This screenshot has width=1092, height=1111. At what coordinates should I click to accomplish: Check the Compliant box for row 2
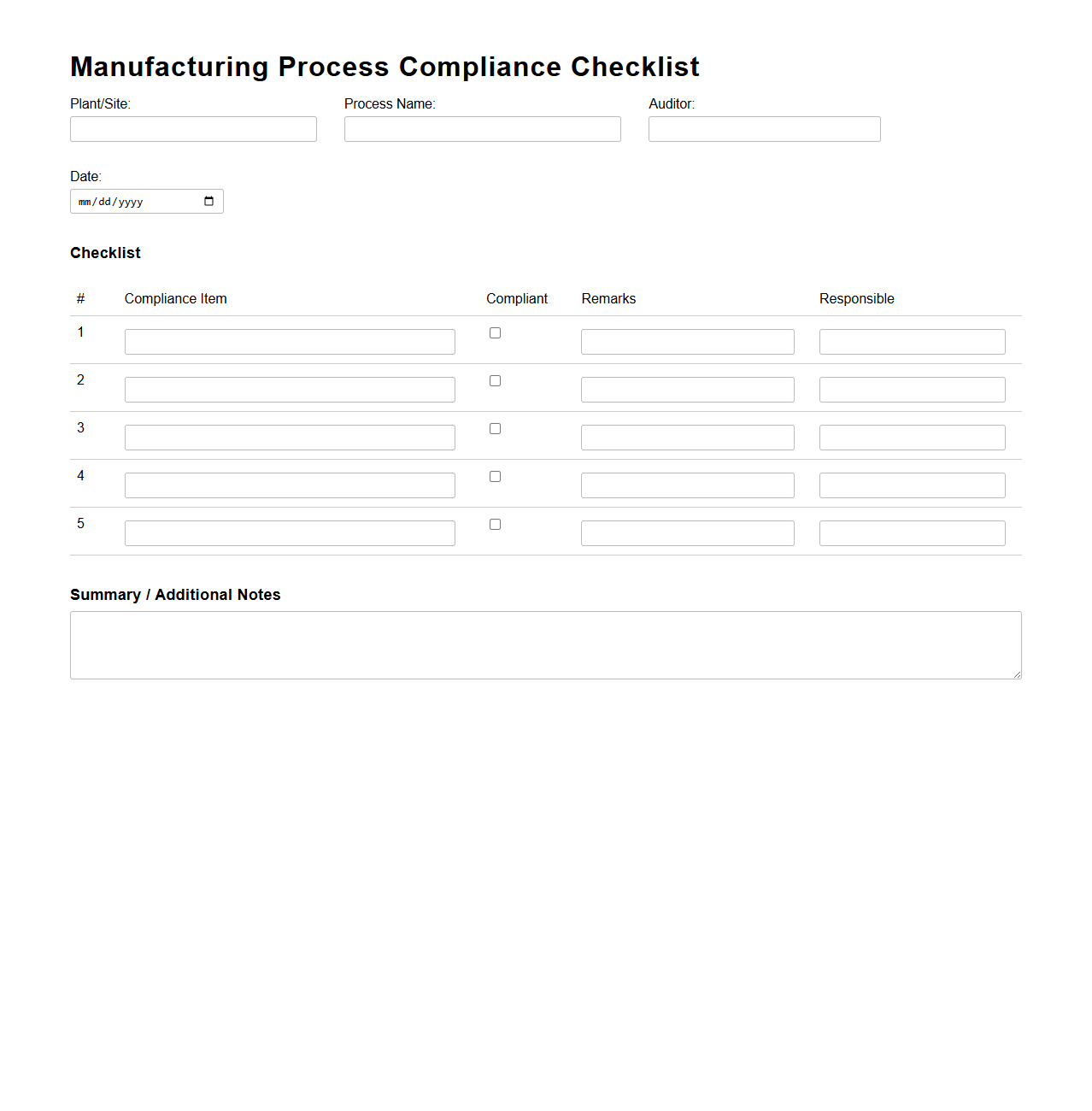point(495,380)
